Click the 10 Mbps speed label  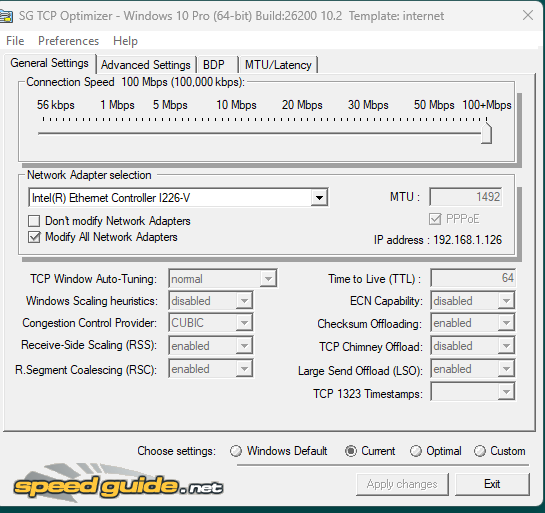236,105
